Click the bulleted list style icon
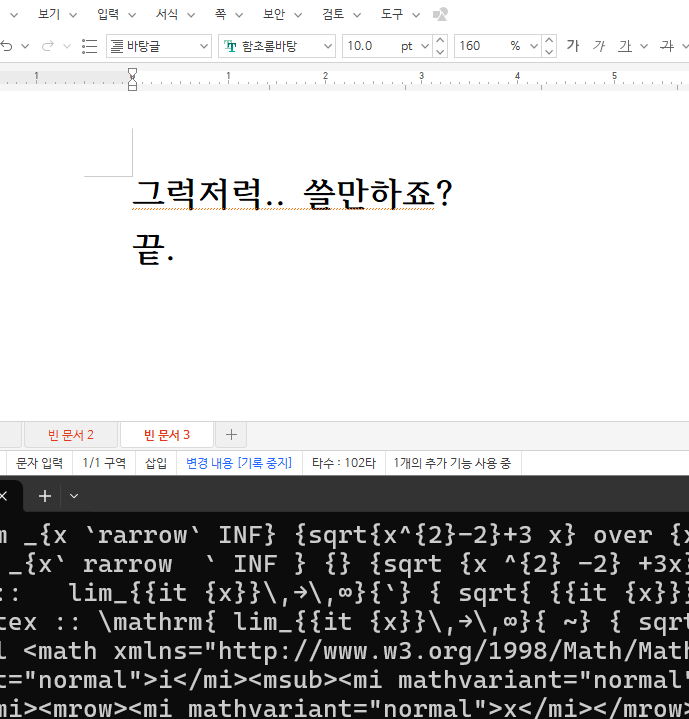This screenshot has height=719, width=689. [x=89, y=46]
